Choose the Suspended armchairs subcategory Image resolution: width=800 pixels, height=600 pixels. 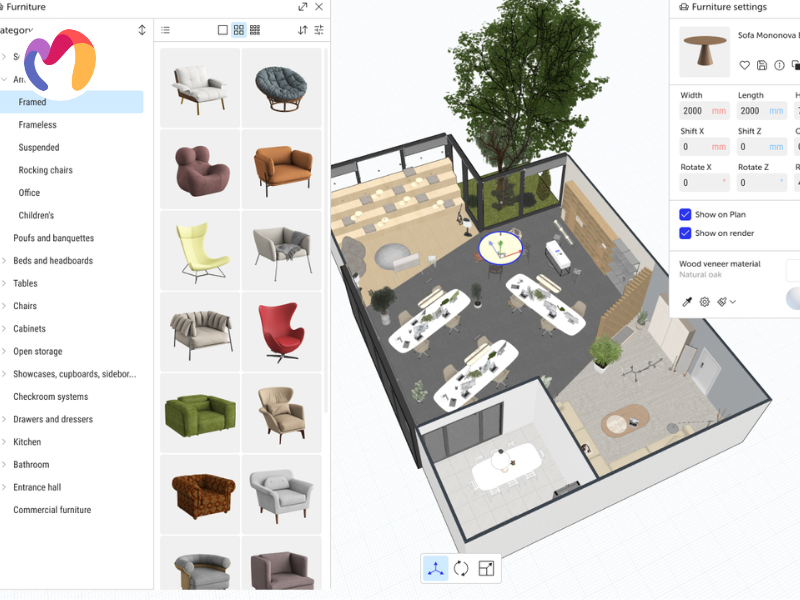coord(39,148)
